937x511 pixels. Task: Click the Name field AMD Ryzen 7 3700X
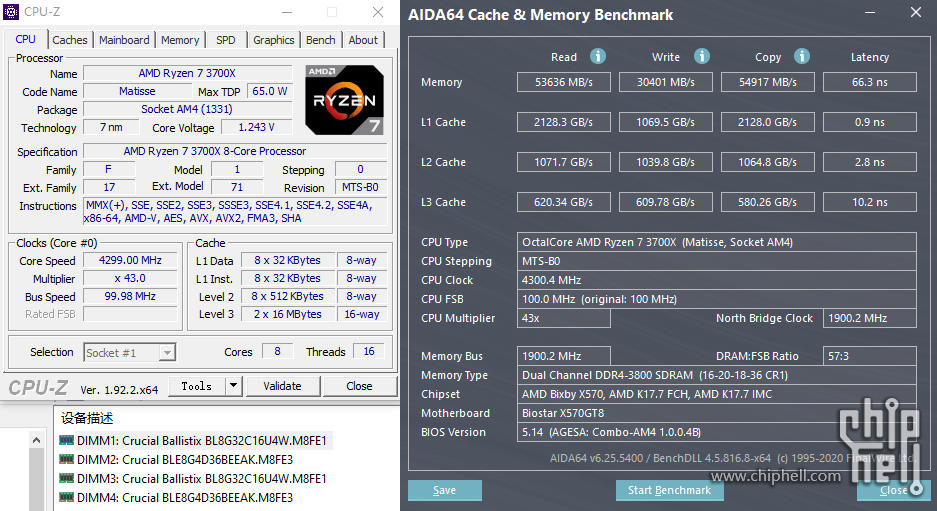pyautogui.click(x=187, y=73)
